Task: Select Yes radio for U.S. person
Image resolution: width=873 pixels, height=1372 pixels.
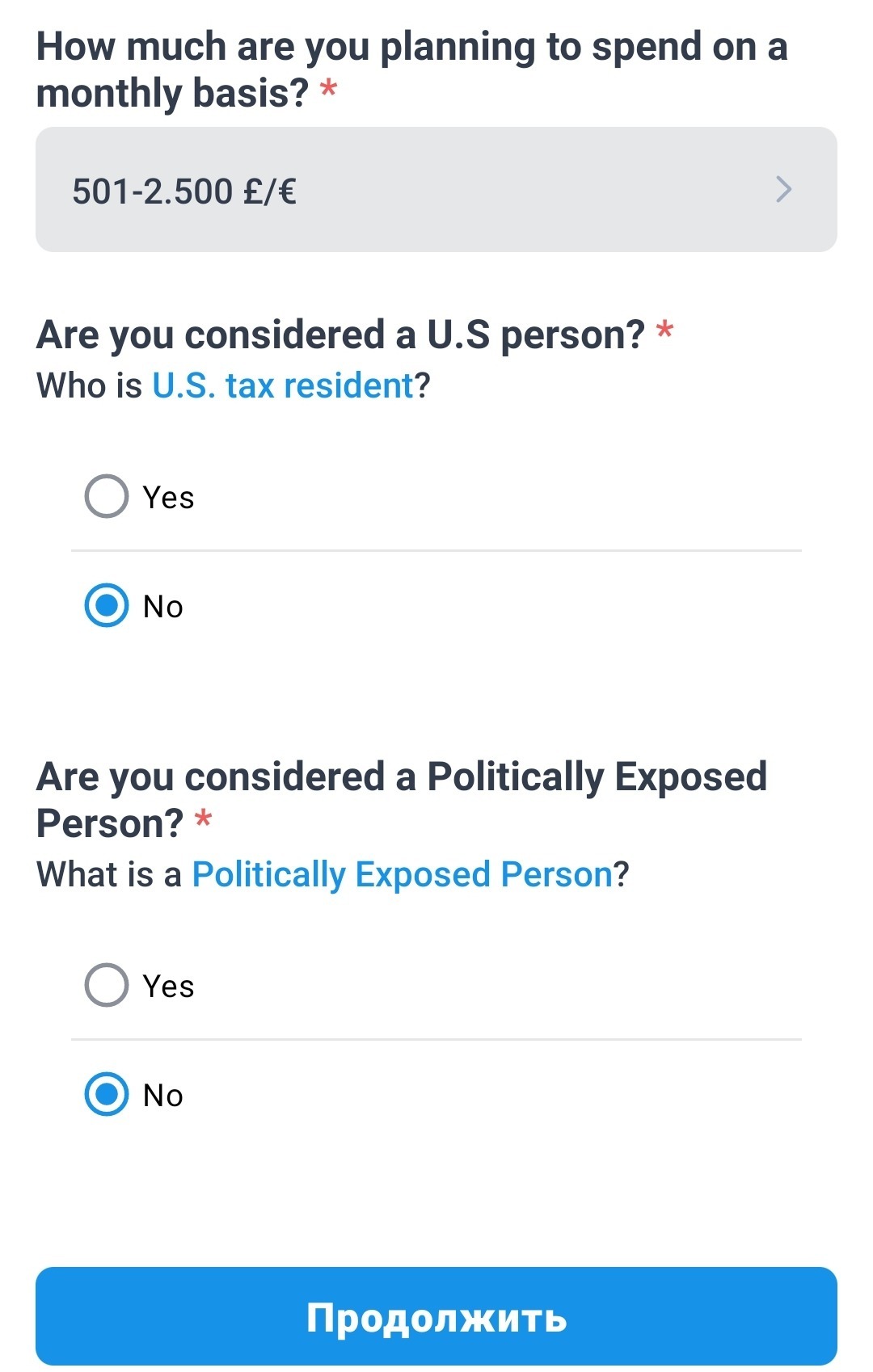Action: (x=107, y=496)
